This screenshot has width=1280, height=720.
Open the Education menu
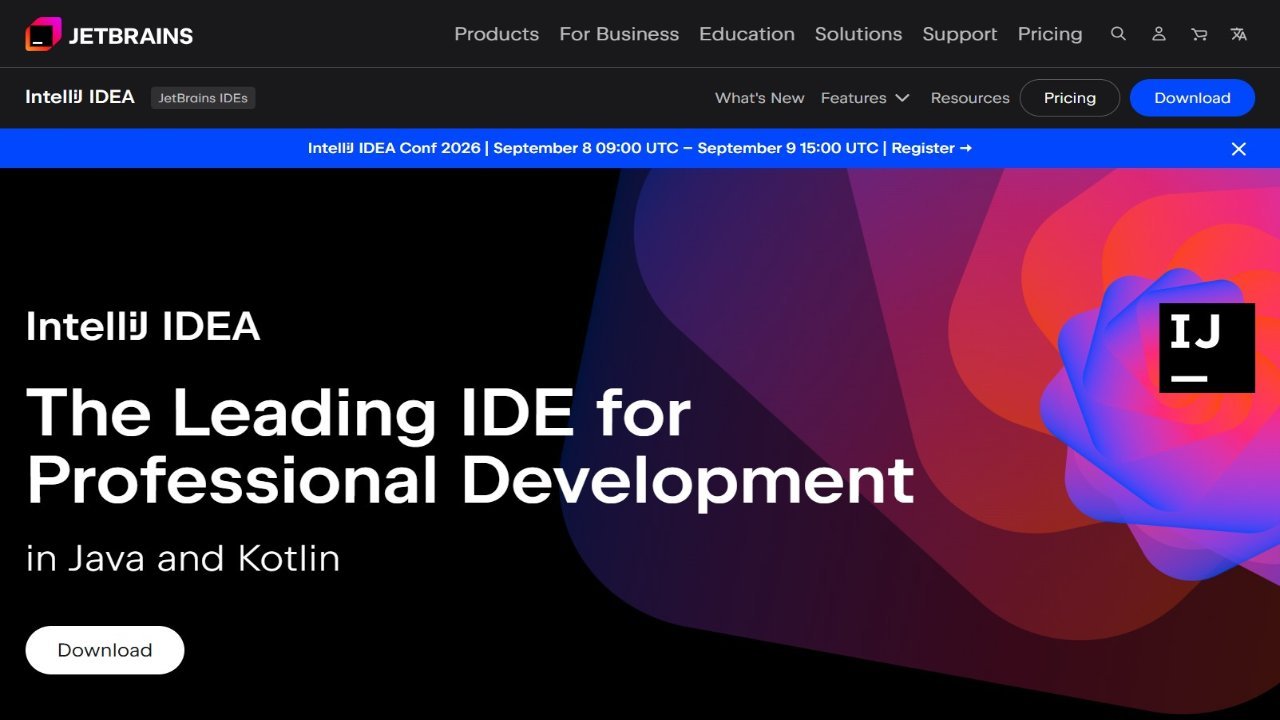pos(747,34)
